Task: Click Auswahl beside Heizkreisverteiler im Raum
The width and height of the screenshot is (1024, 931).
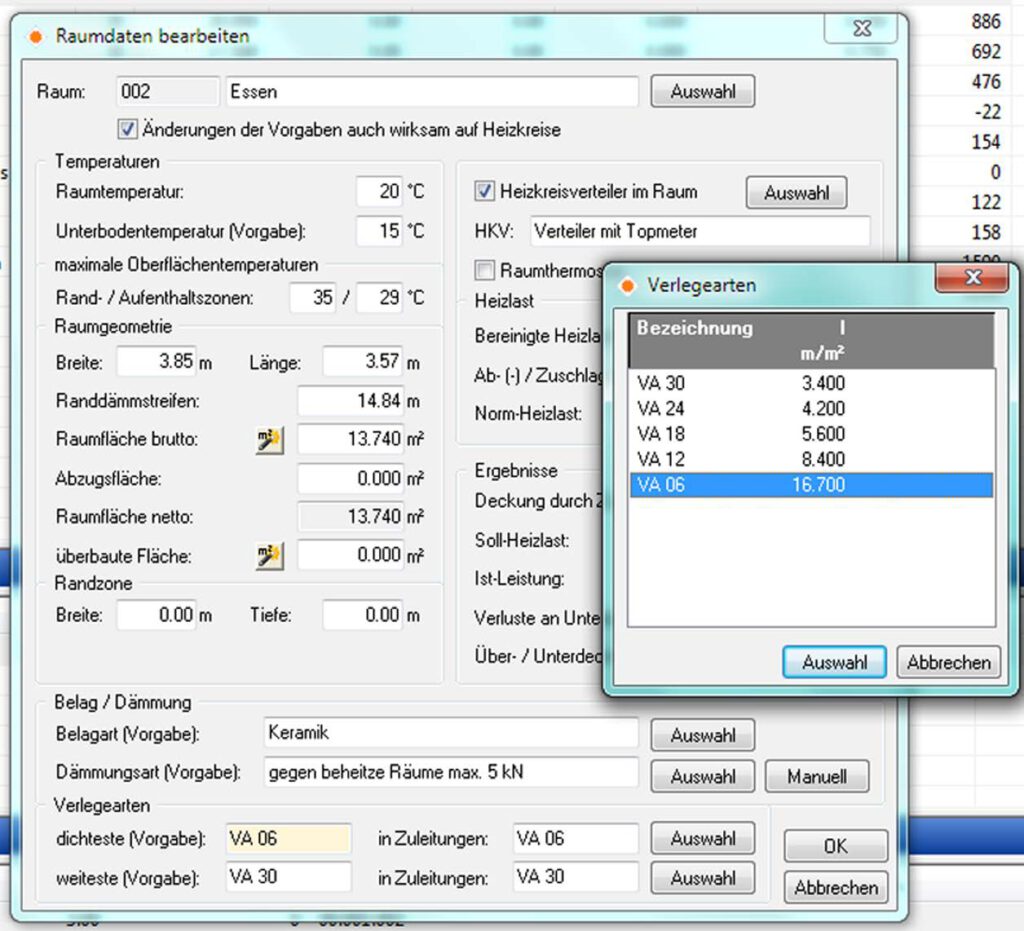Action: 797,193
